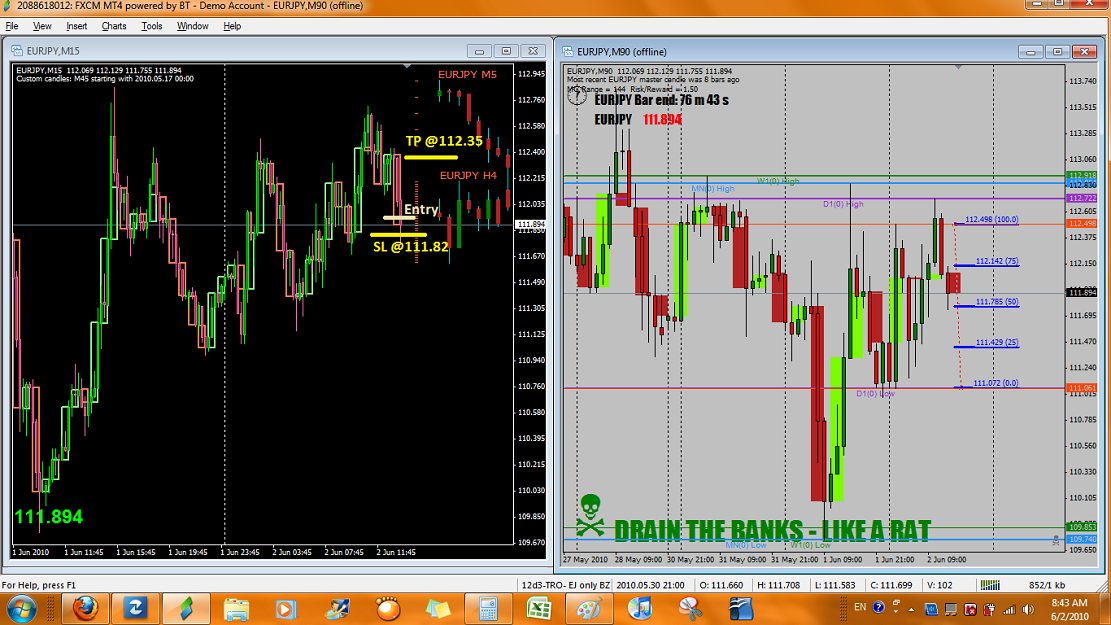Image resolution: width=1111 pixels, height=625 pixels.
Task: Click EURJPY,M90 chart window icon
Action: point(568,52)
